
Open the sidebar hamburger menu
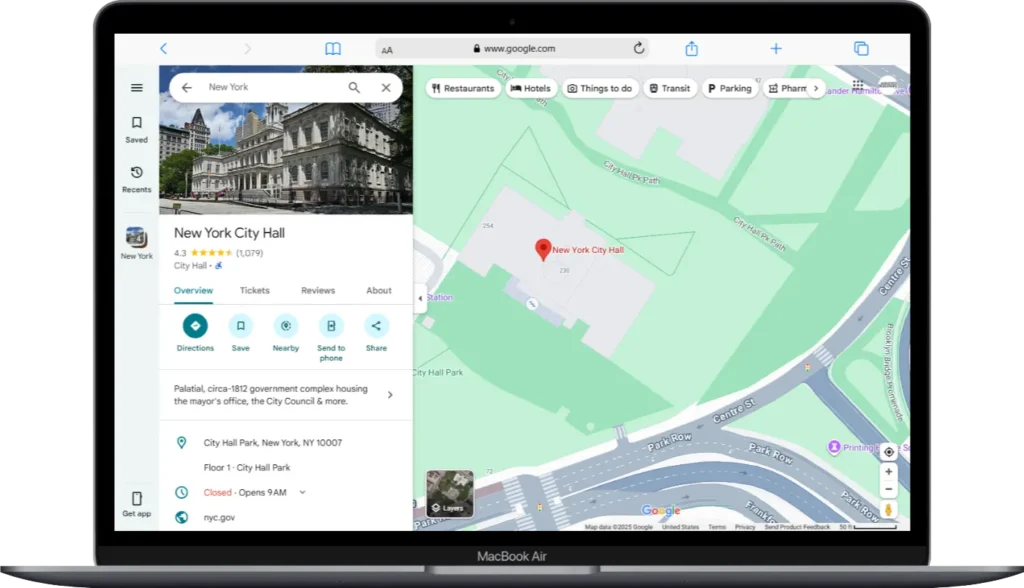click(136, 87)
